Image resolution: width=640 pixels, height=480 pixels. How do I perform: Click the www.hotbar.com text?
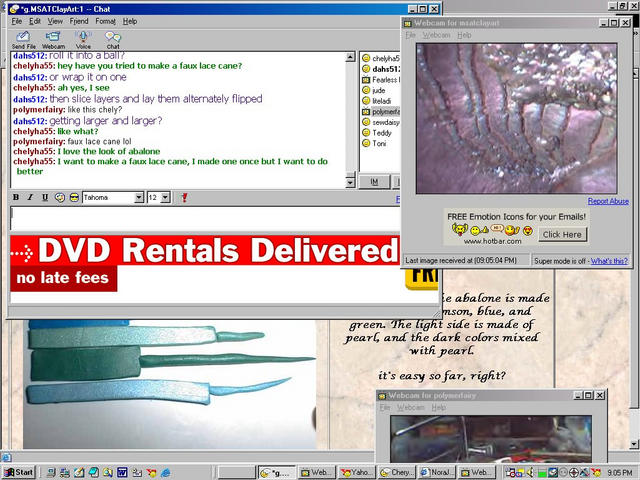point(492,241)
